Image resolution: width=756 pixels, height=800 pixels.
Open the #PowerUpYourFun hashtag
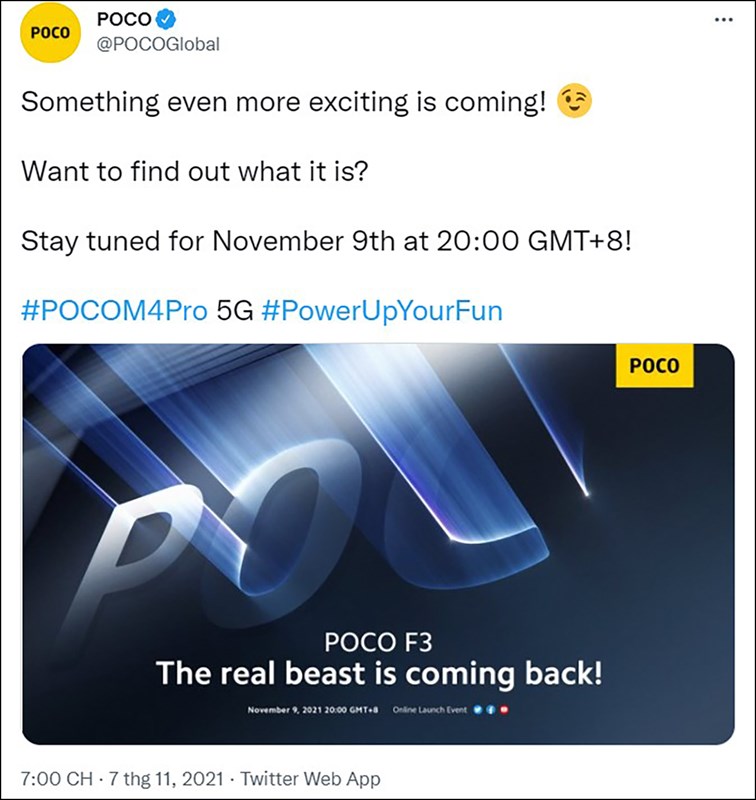(381, 311)
